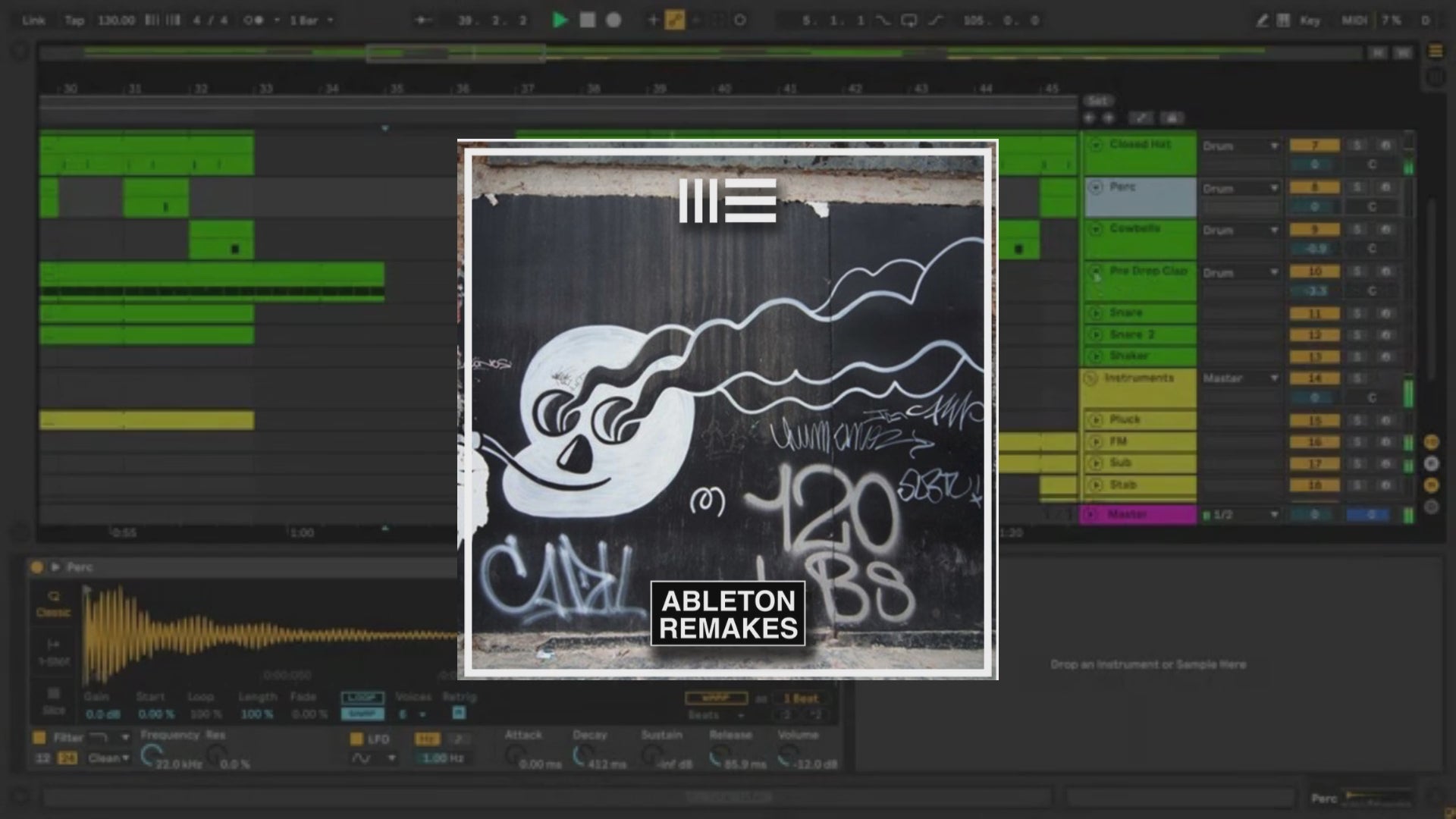Select the Stab track name
The width and height of the screenshot is (1456, 819).
coord(1123,485)
